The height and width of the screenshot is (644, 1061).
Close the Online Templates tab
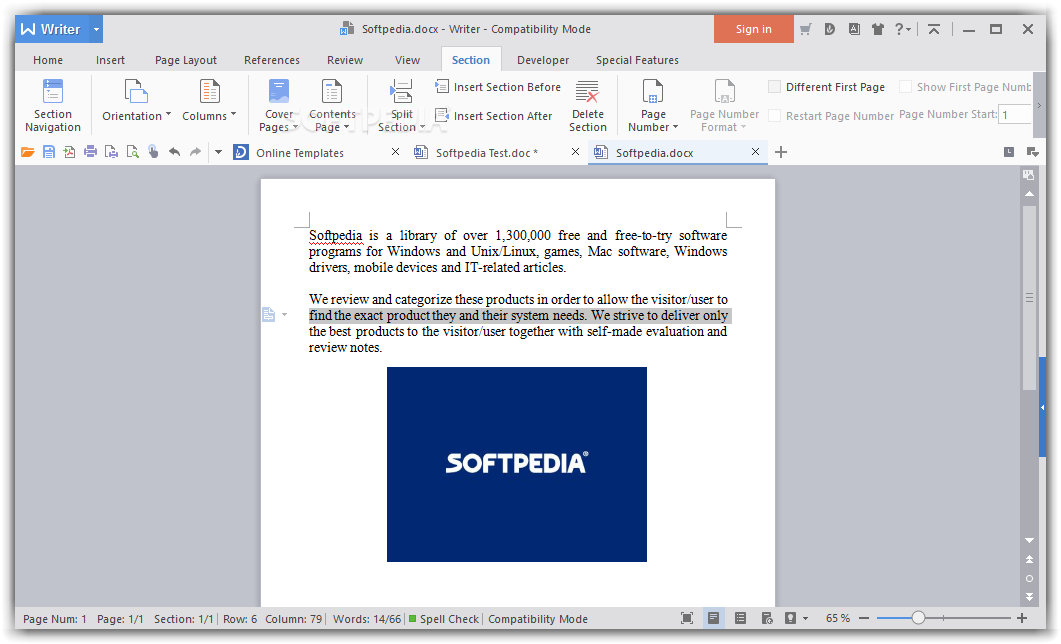(395, 152)
